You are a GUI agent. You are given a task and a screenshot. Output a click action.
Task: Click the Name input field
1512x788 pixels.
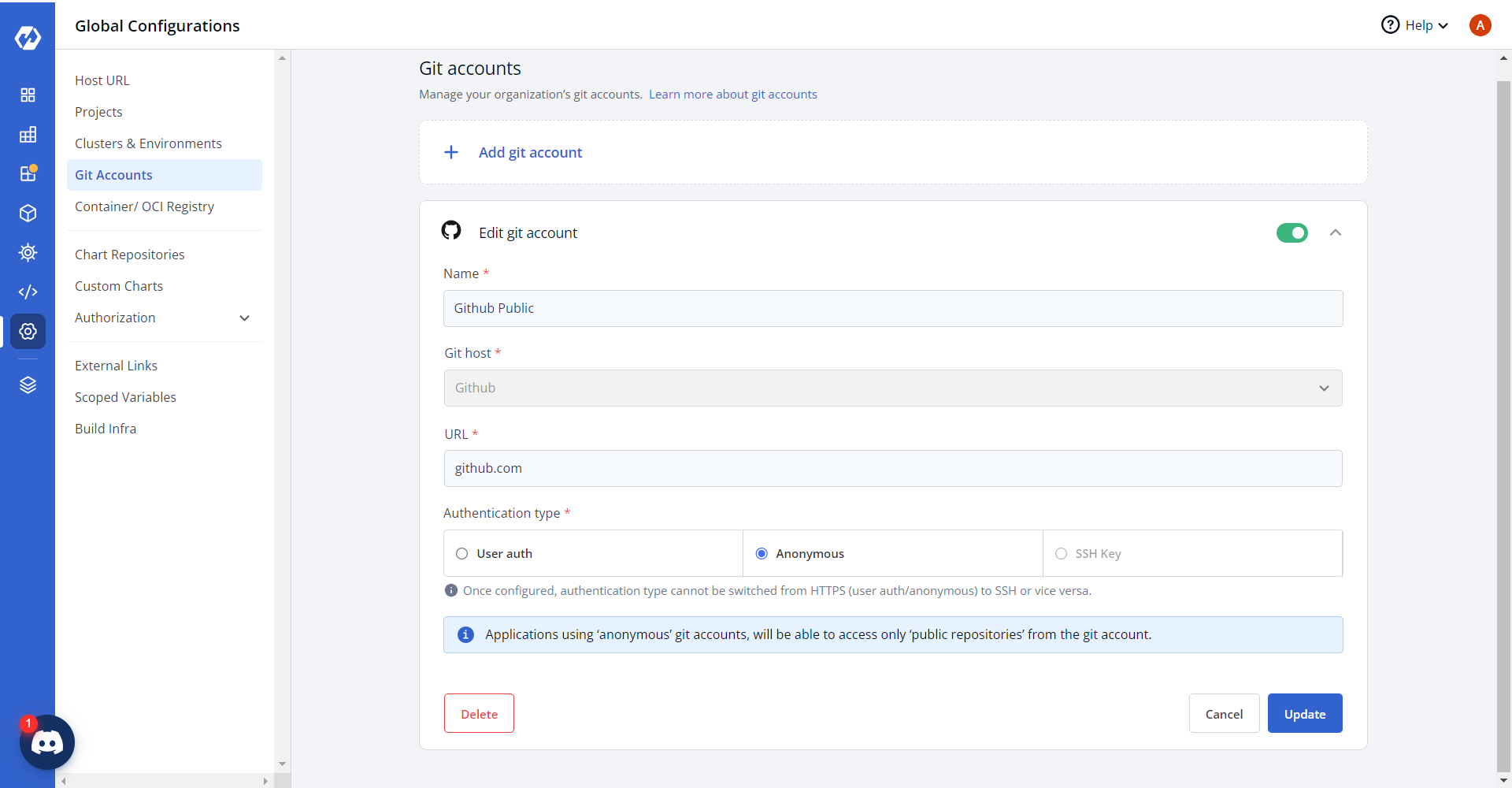[x=893, y=309]
